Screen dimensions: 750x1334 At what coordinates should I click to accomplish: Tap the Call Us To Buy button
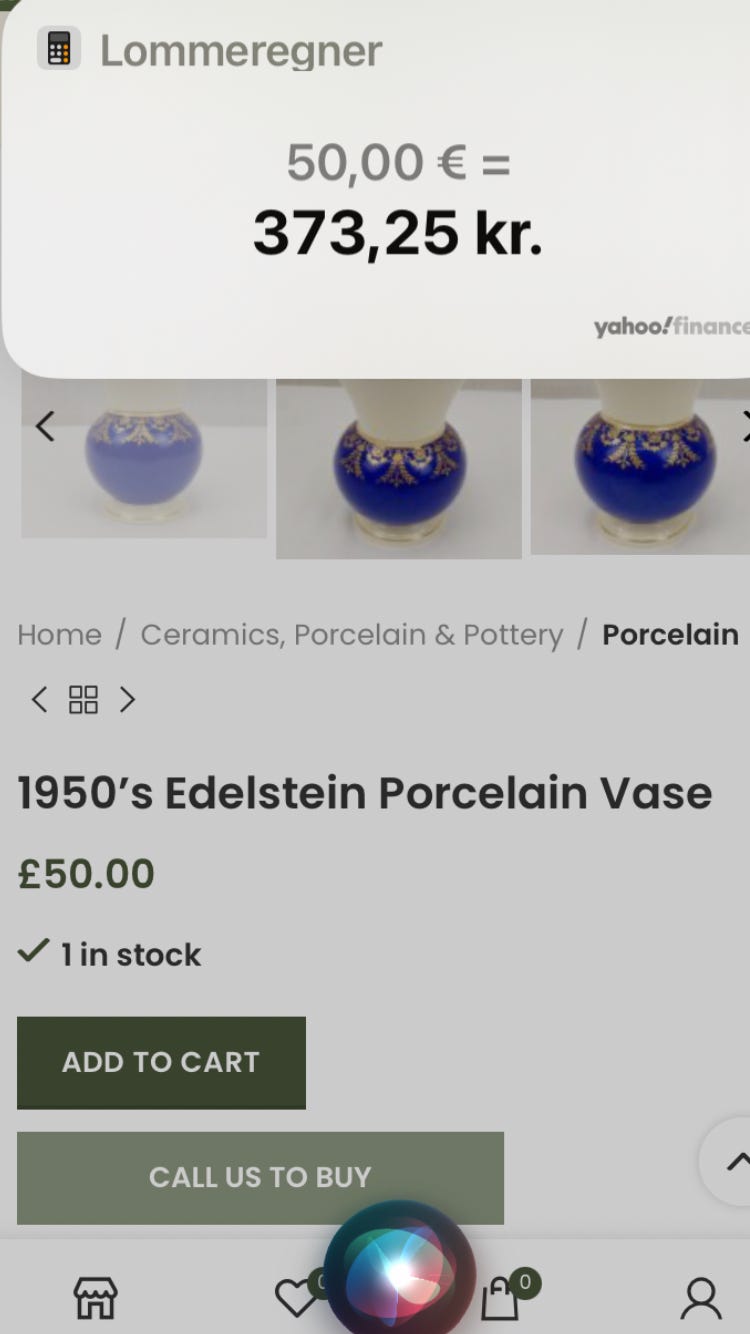click(260, 1177)
